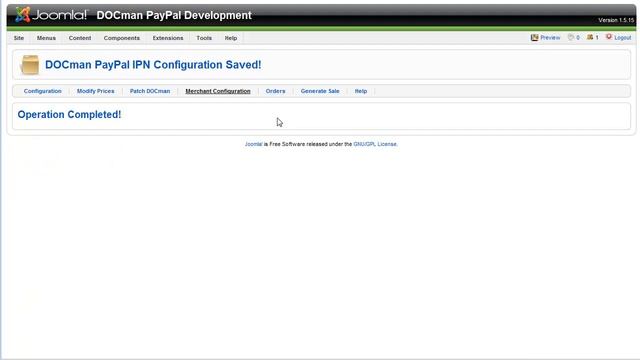Open the Content menu
The width and height of the screenshot is (640, 360).
pos(80,38)
